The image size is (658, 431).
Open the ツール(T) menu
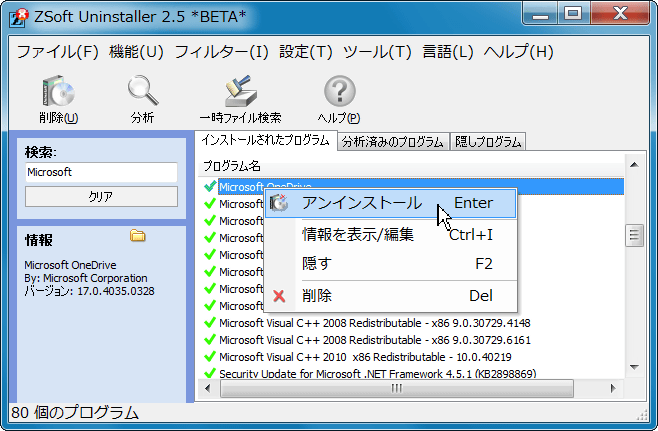coord(377,52)
